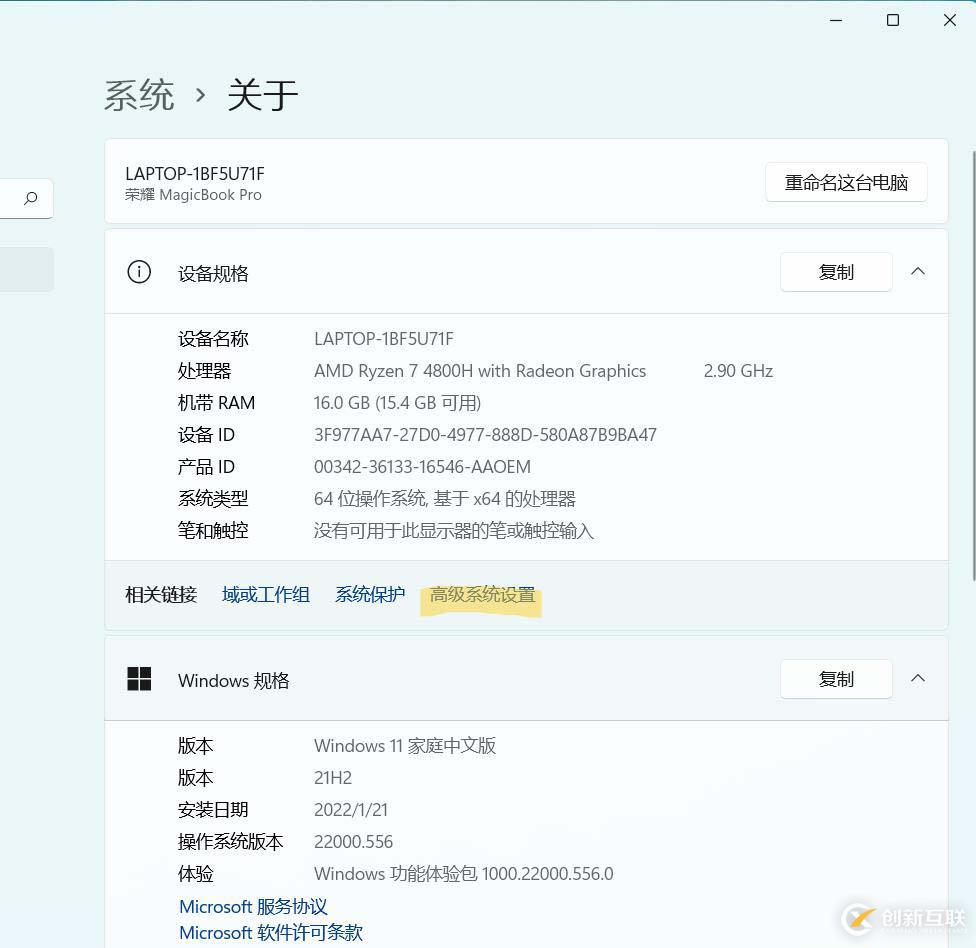Click the device specifications info icon
976x948 pixels.
coord(139,272)
